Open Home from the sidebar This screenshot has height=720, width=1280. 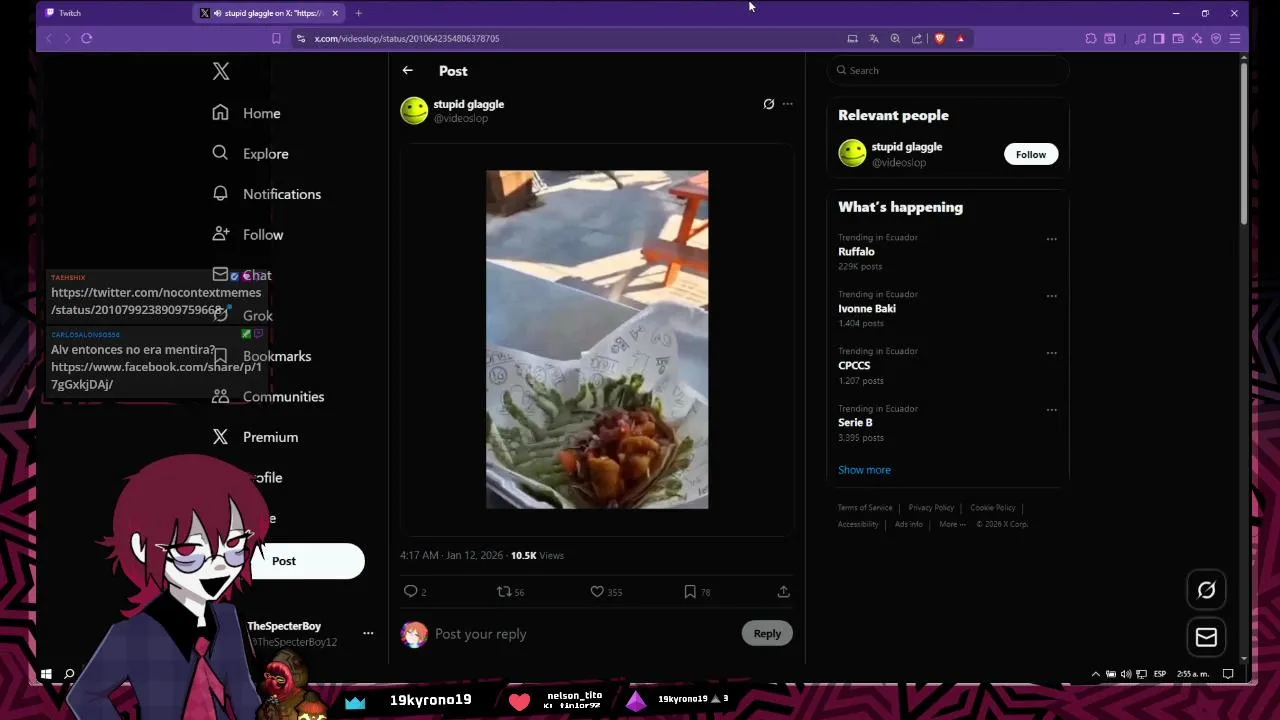pos(261,113)
